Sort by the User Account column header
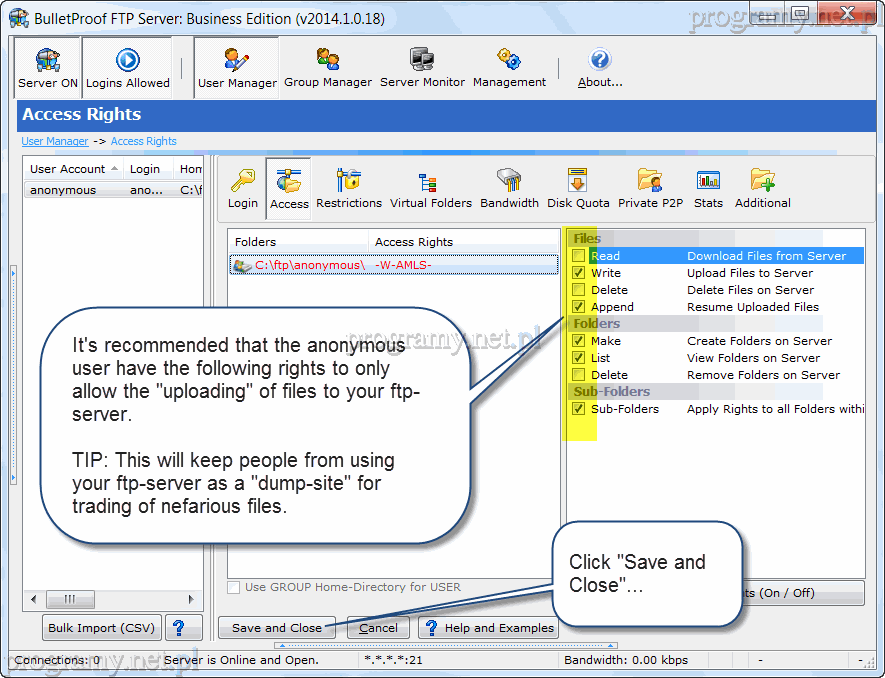The width and height of the screenshot is (885, 678). tap(68, 169)
